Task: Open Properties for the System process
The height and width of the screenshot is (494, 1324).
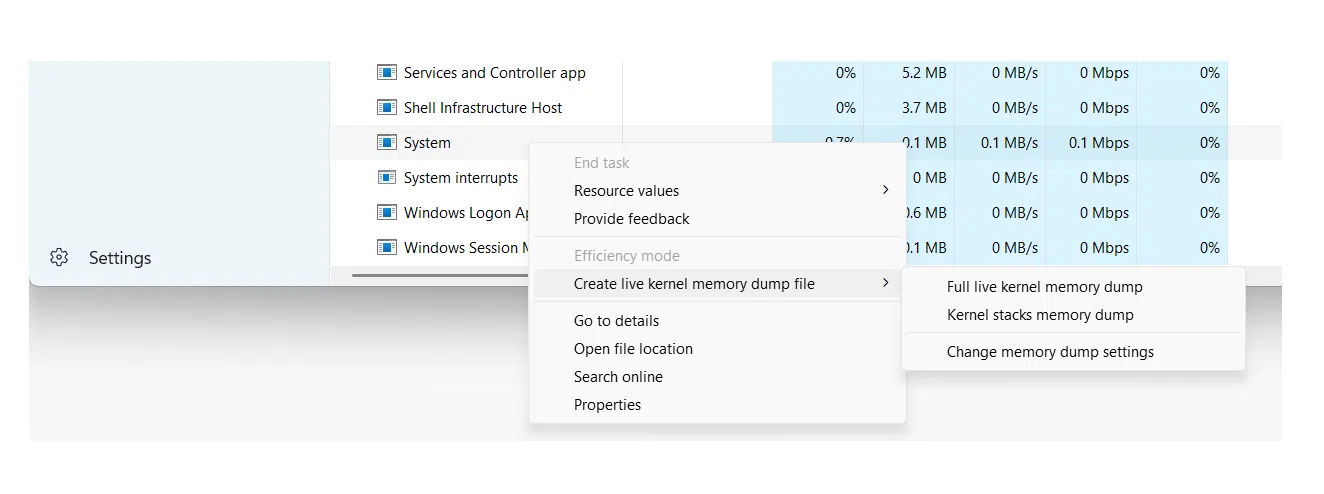Action: [x=607, y=405]
